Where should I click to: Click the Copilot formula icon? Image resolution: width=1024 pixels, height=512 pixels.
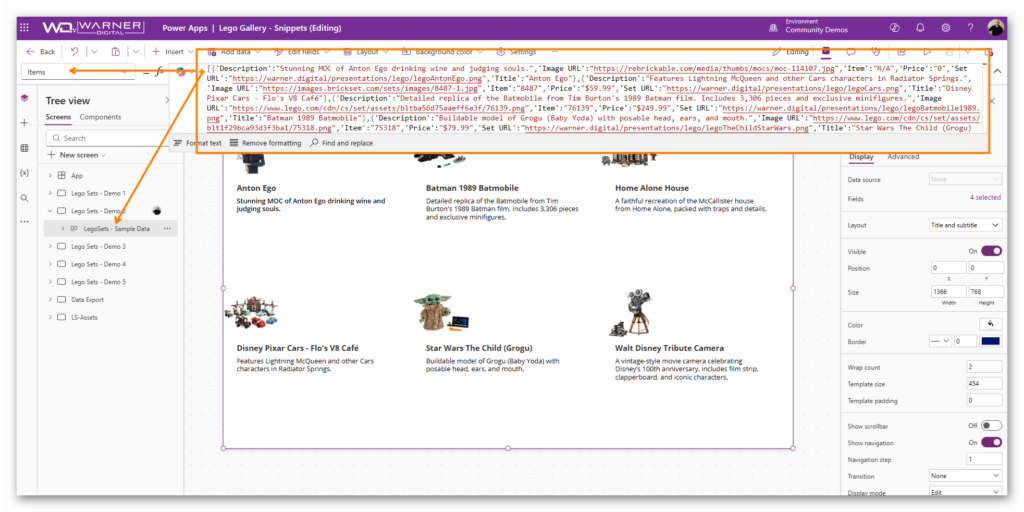[182, 72]
